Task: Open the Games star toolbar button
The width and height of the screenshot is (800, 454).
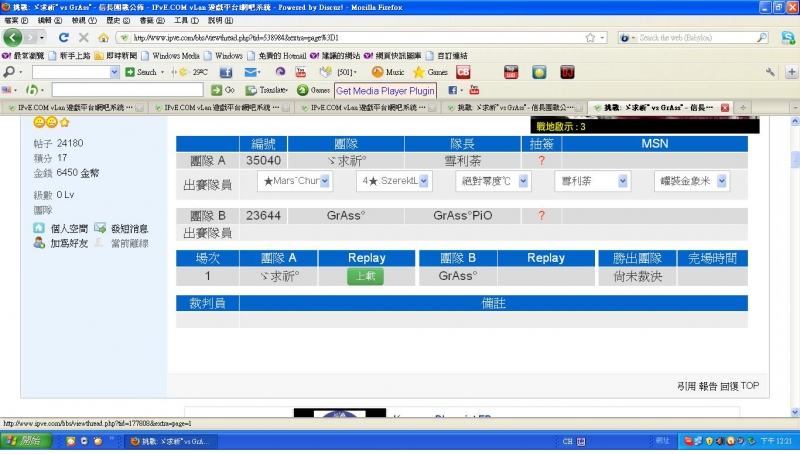Action: pos(430,72)
